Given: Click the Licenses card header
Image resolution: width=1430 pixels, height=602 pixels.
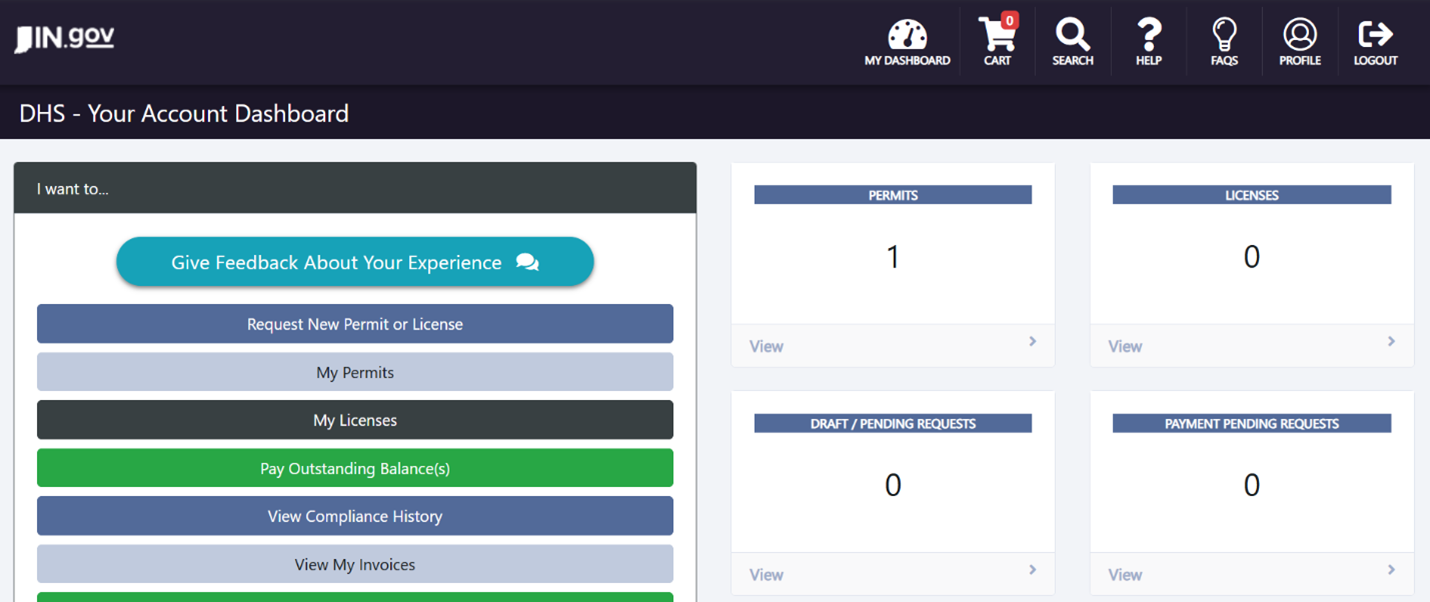Looking at the screenshot, I should coord(1251,195).
